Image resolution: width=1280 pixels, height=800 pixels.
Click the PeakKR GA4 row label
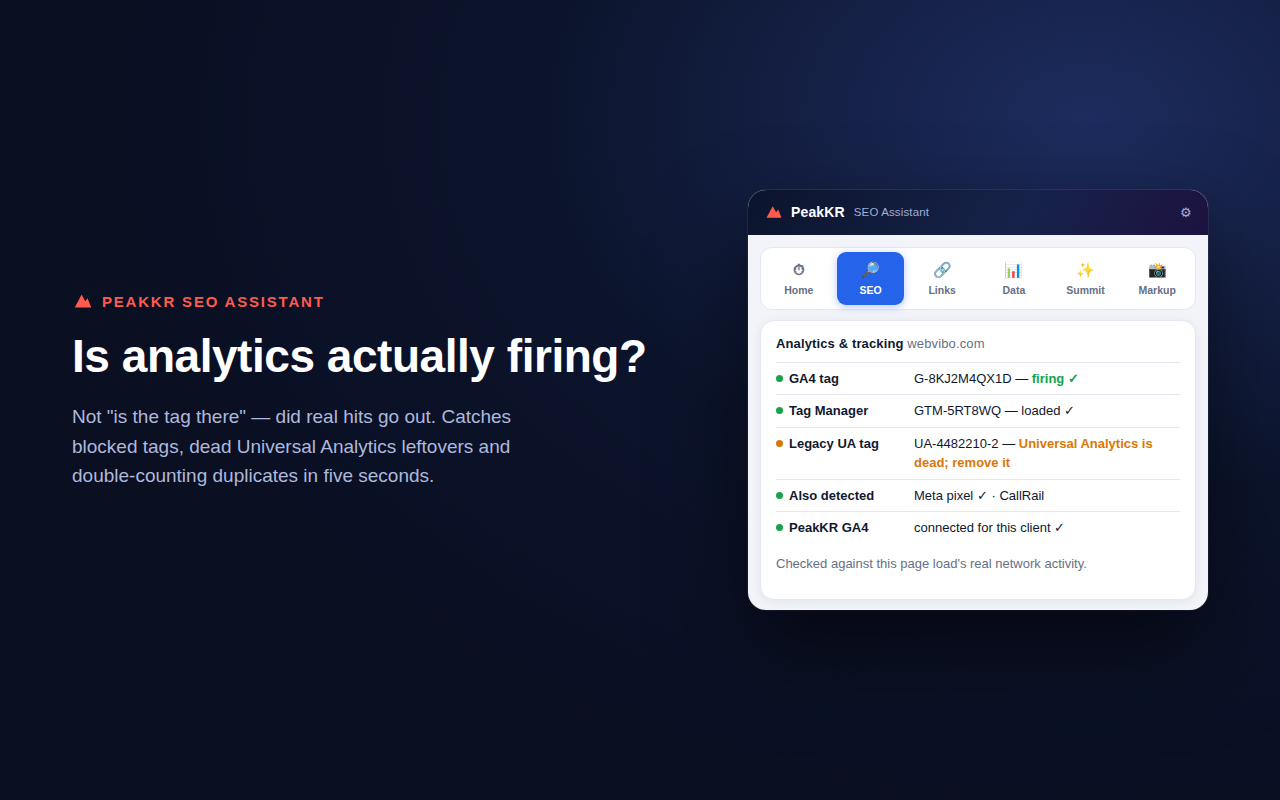click(x=829, y=527)
